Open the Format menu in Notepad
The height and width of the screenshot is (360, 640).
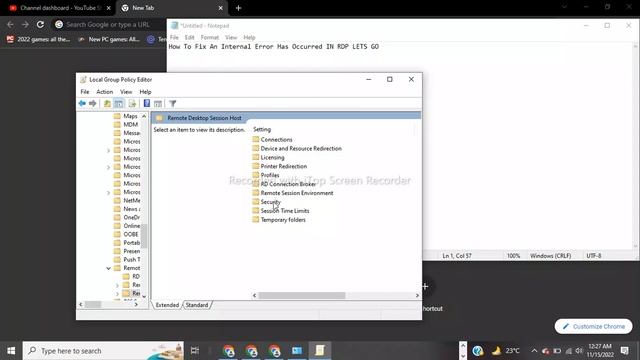(x=210, y=37)
